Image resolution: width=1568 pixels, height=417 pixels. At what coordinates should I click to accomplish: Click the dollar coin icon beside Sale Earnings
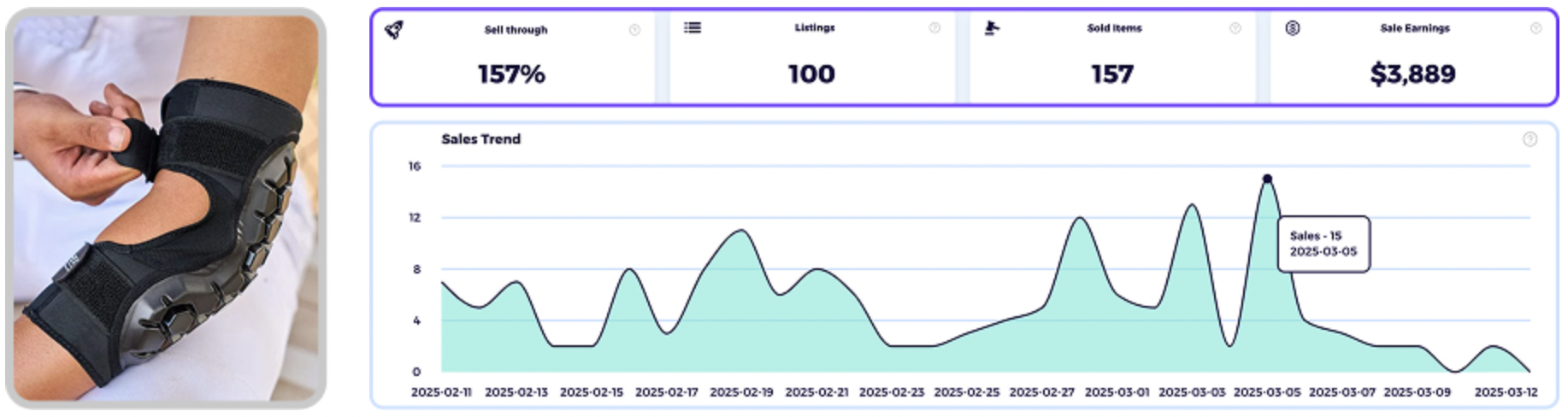pyautogui.click(x=1292, y=28)
